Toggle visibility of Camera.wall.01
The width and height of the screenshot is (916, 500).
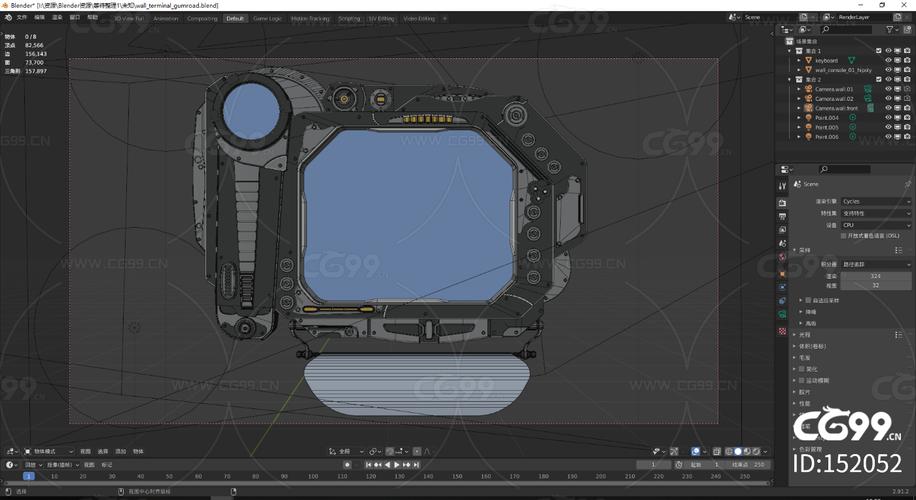click(888, 89)
